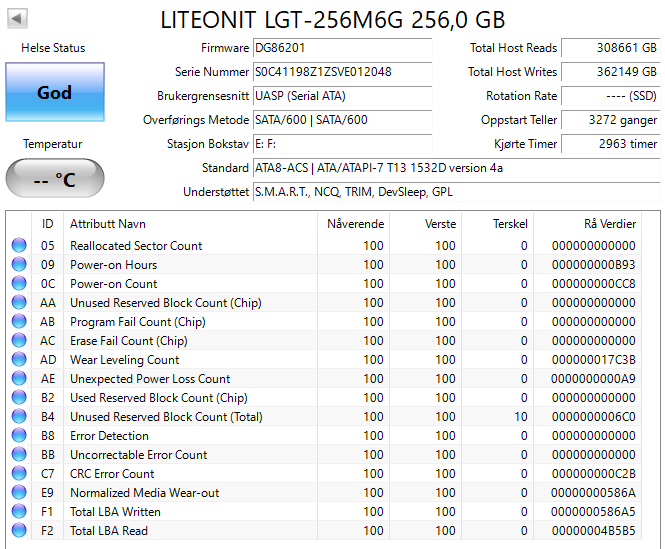Click the Verste column header
This screenshot has height=549, width=665.
click(x=425, y=224)
